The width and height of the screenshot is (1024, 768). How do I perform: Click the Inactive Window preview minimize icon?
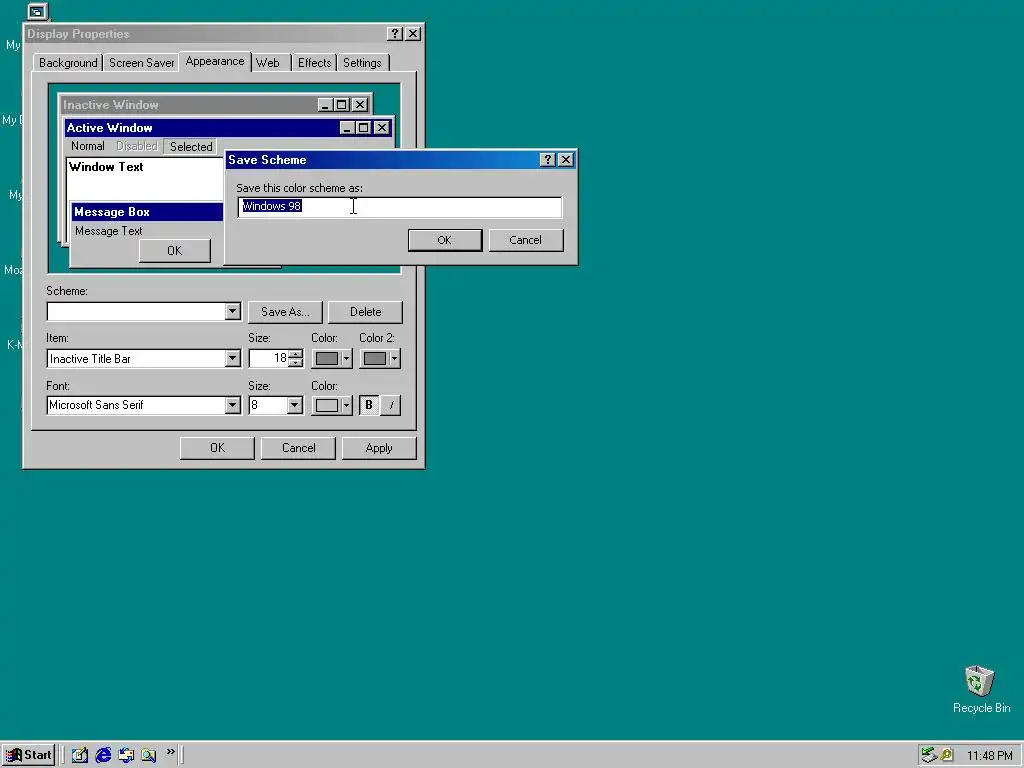325,104
